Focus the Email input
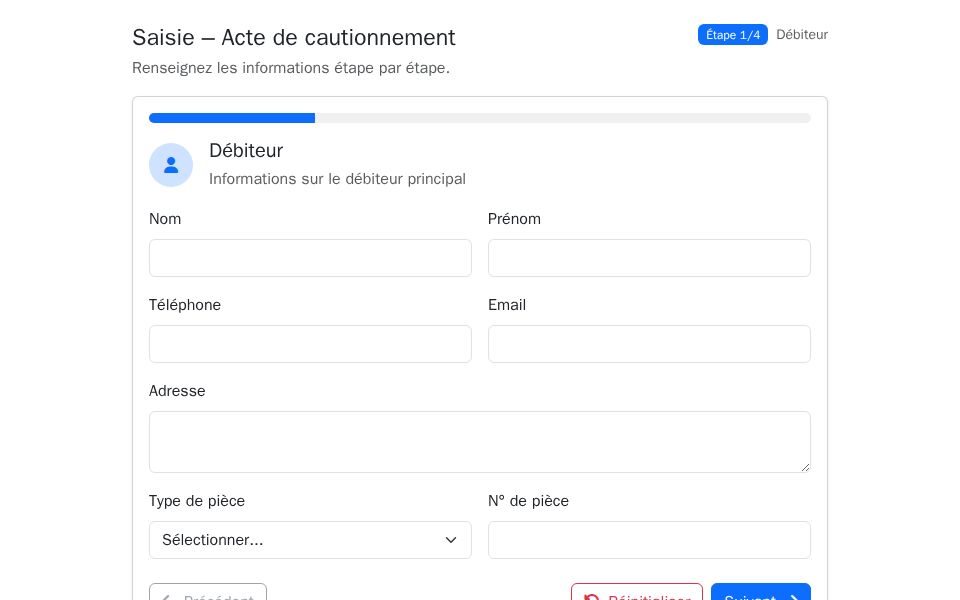The image size is (960, 600). (x=649, y=344)
